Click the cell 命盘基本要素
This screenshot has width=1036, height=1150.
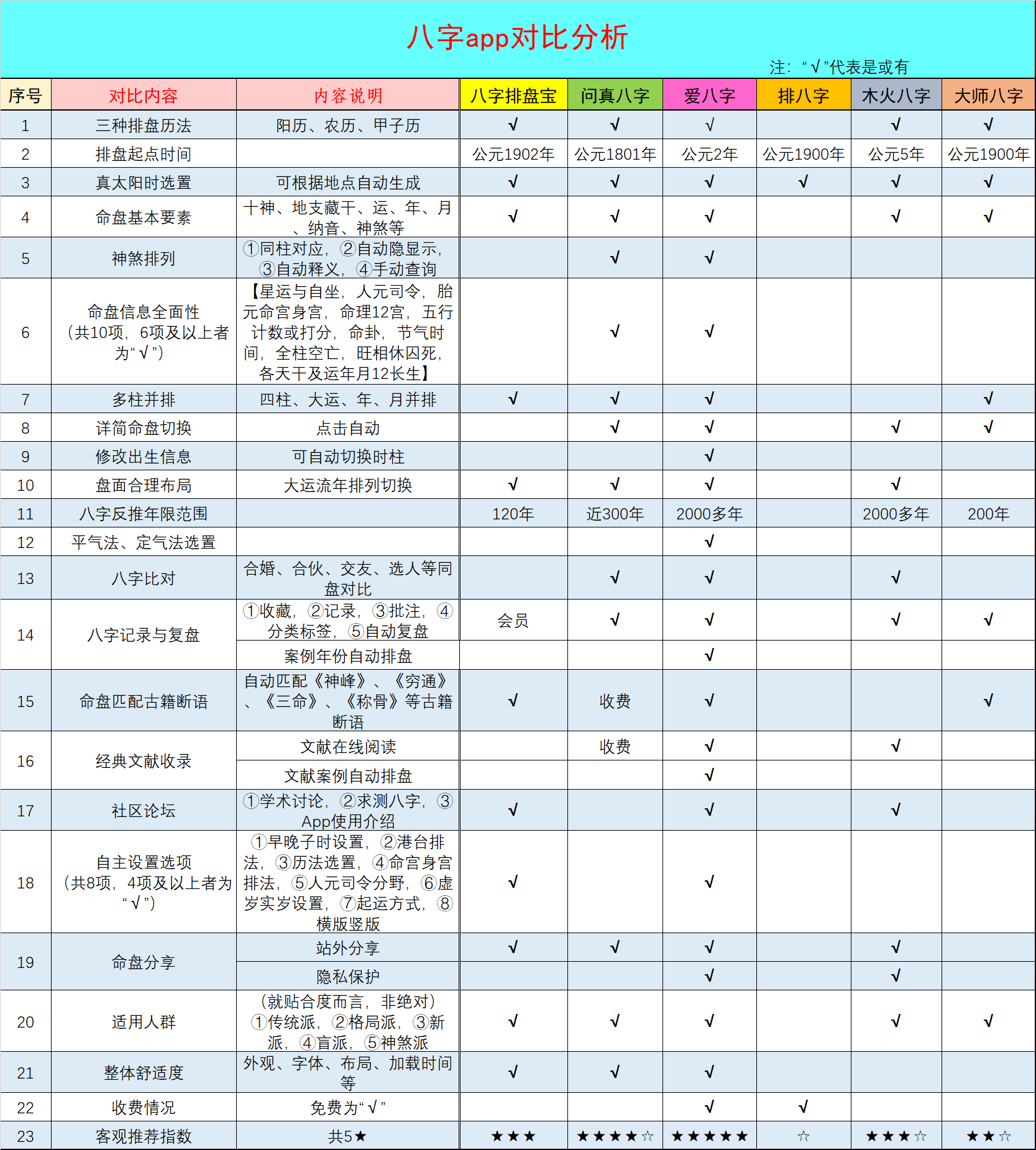pyautogui.click(x=144, y=217)
